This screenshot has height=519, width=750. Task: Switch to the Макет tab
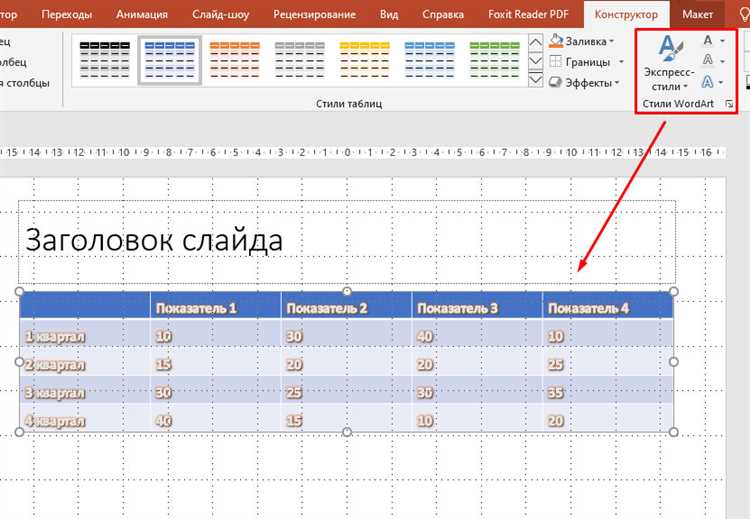click(x=697, y=14)
